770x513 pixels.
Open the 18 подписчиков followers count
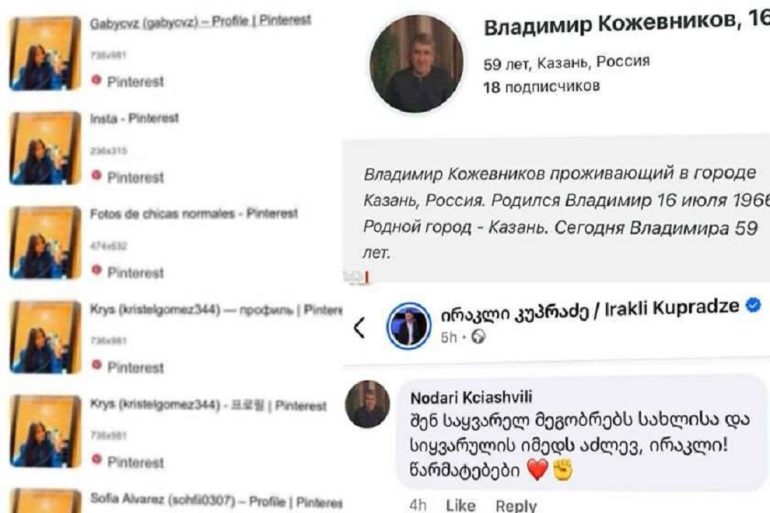click(542, 87)
